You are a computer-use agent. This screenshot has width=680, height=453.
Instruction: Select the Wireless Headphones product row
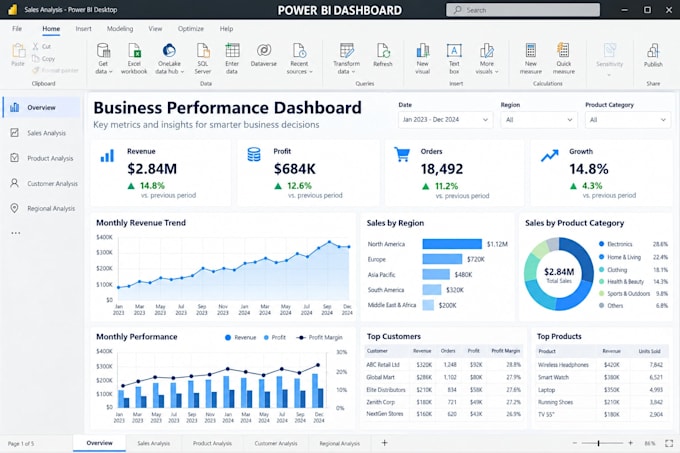click(x=601, y=365)
